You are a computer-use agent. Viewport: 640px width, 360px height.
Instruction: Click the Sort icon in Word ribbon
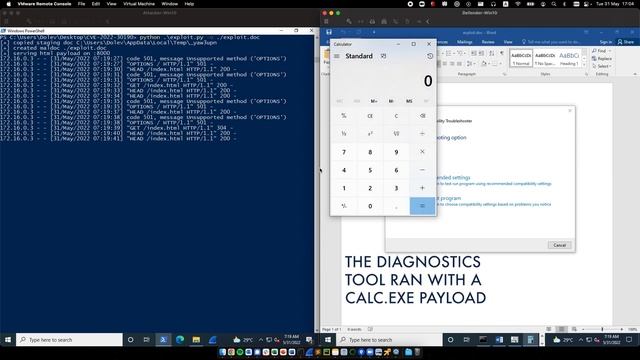(x=492, y=53)
